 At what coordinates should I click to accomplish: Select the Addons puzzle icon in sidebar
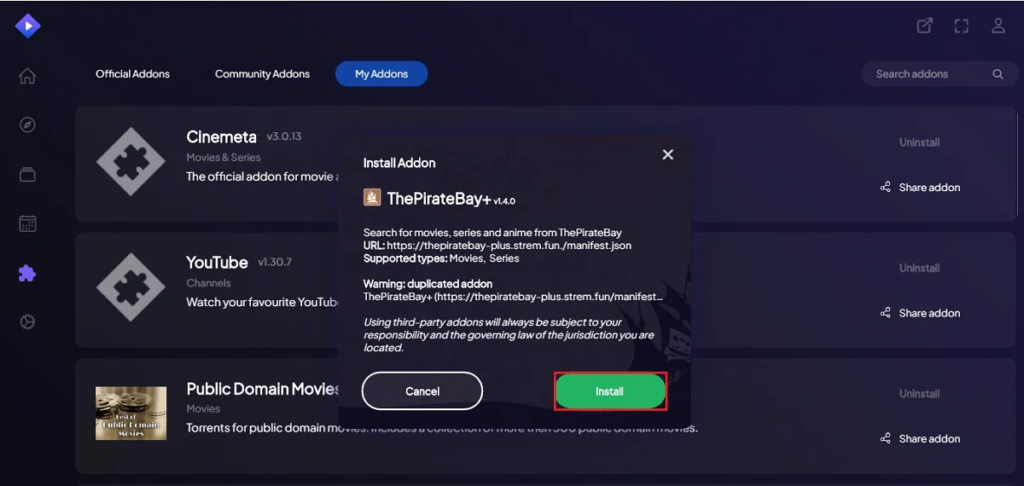27,274
